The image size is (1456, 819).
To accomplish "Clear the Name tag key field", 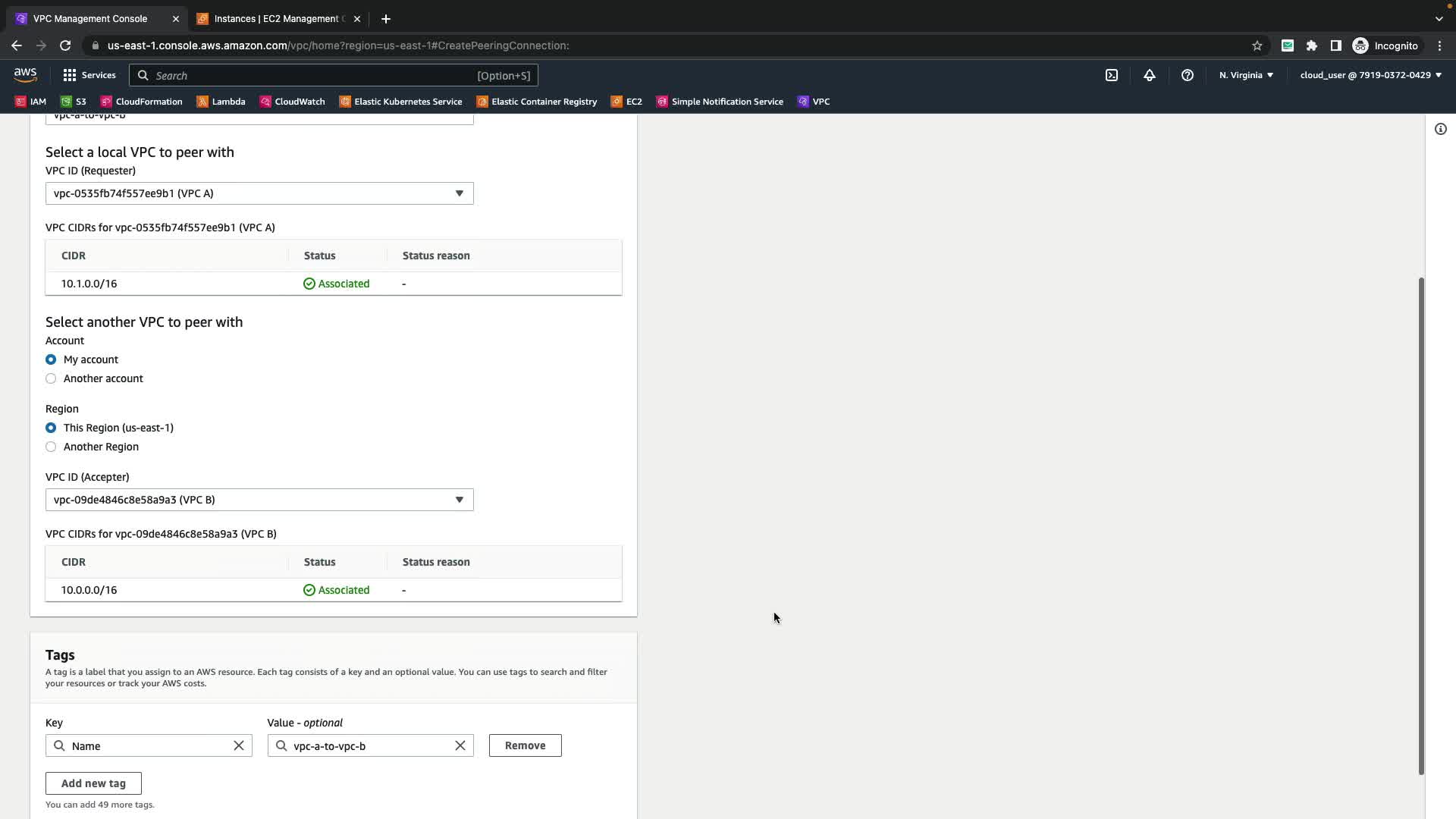I will 239,745.
